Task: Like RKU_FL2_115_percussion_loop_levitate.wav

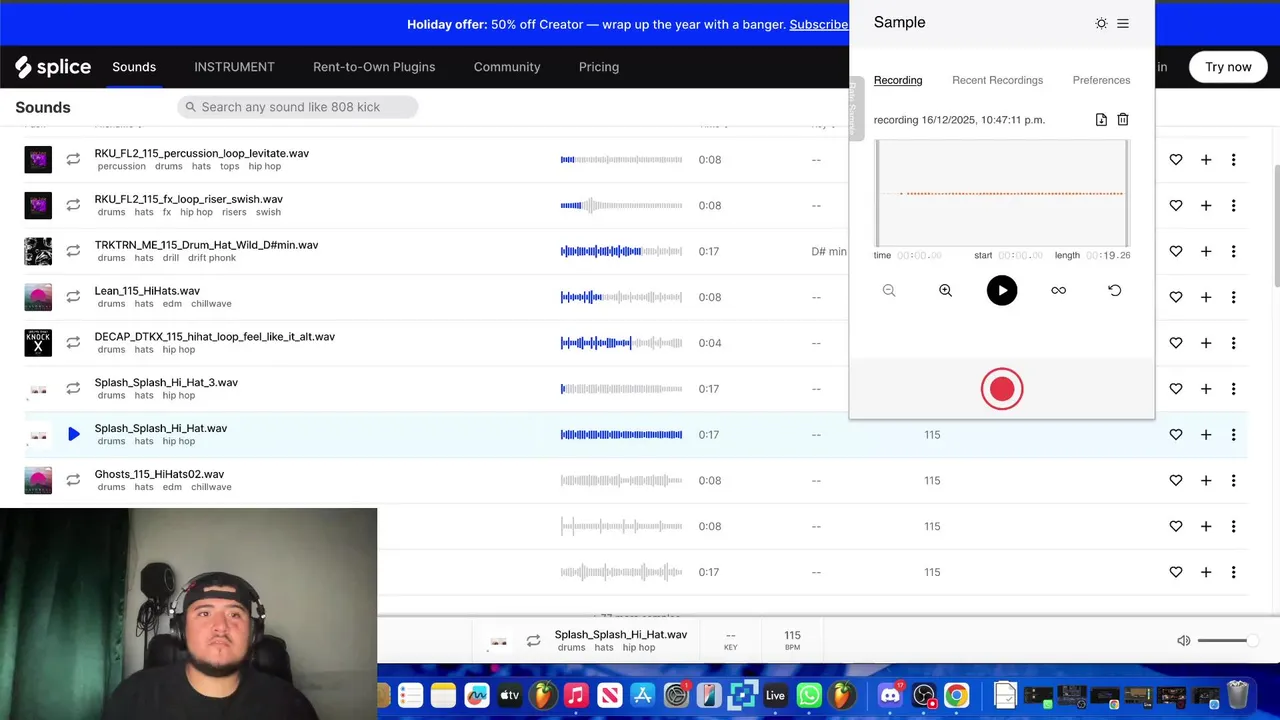Action: tap(1176, 160)
